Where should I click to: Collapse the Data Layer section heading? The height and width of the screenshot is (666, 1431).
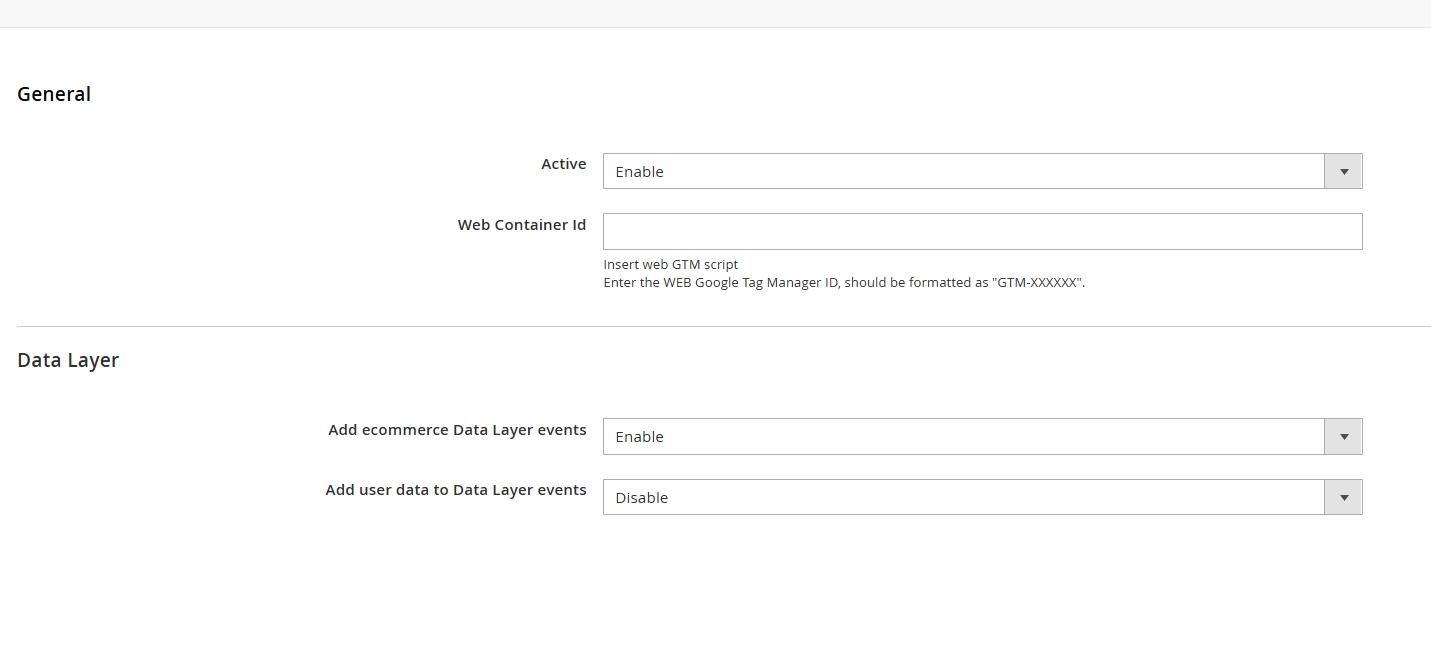point(68,360)
